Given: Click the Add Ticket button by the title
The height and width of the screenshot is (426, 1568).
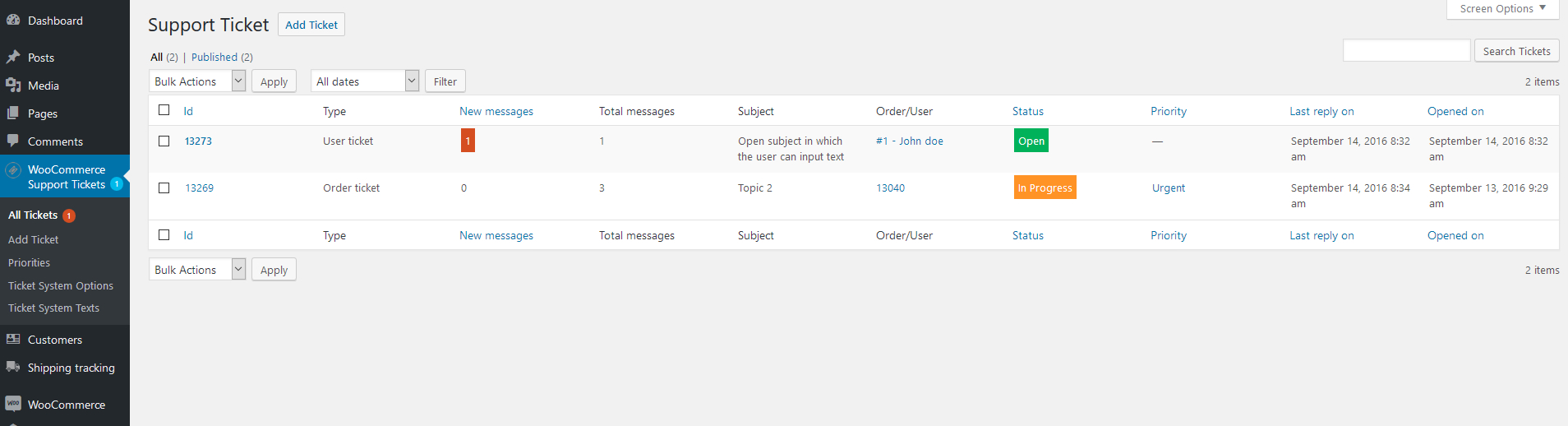Looking at the screenshot, I should (311, 25).
